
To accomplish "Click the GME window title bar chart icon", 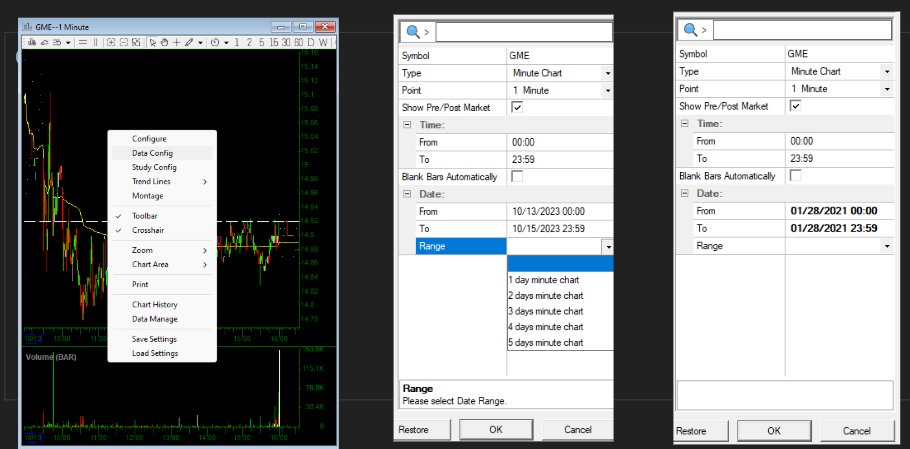I will [x=27, y=27].
